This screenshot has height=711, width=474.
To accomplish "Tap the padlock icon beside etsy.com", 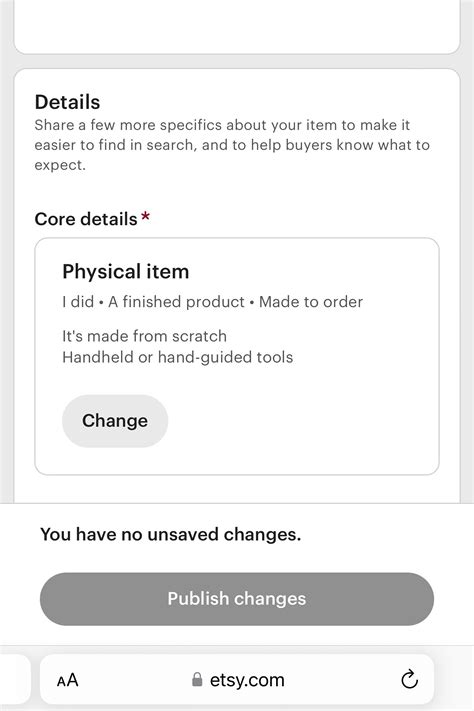I will tap(197, 680).
